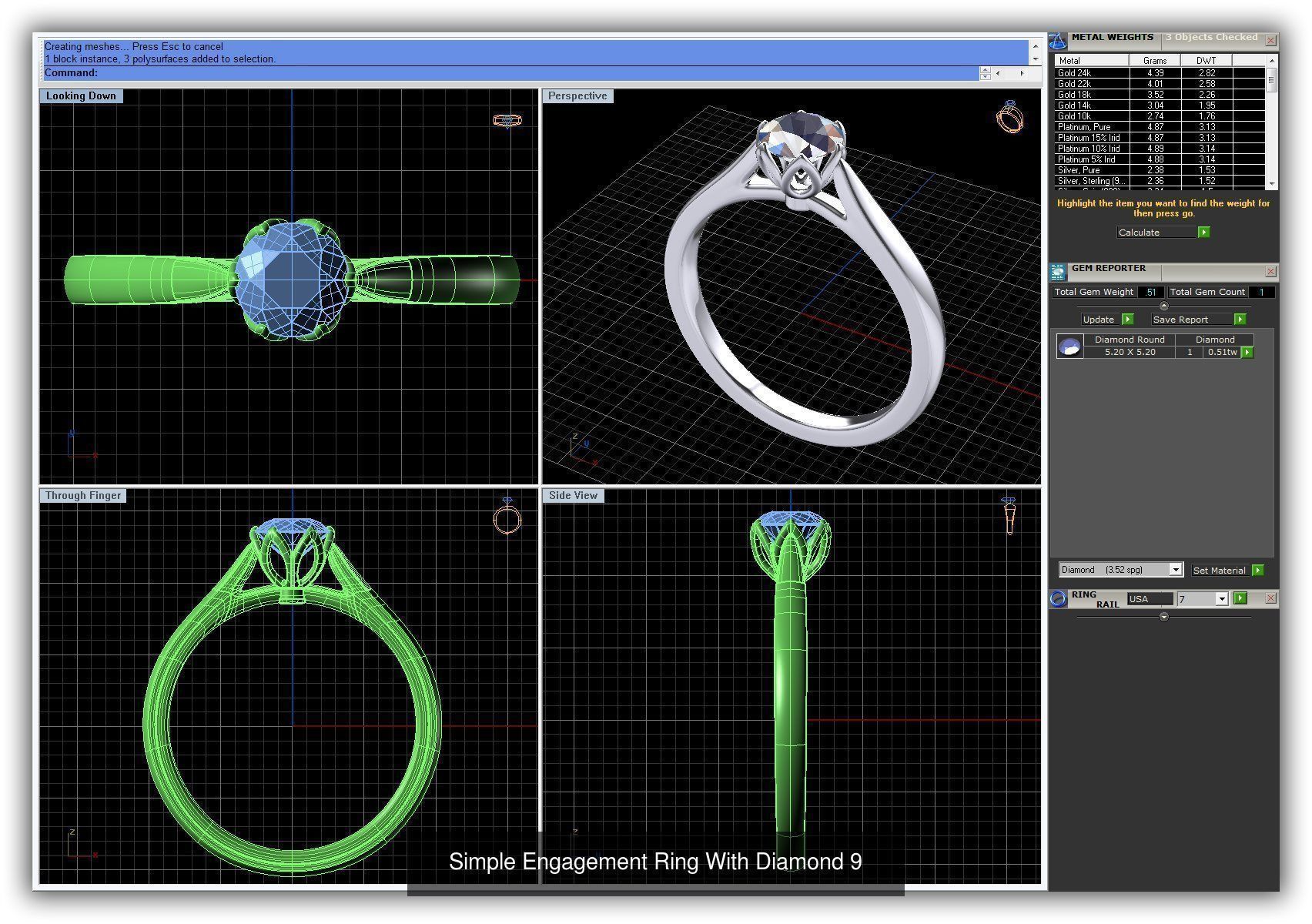1312x924 pixels.
Task: Expand Ring Rail using down-arrow handle
Action: [x=1163, y=617]
